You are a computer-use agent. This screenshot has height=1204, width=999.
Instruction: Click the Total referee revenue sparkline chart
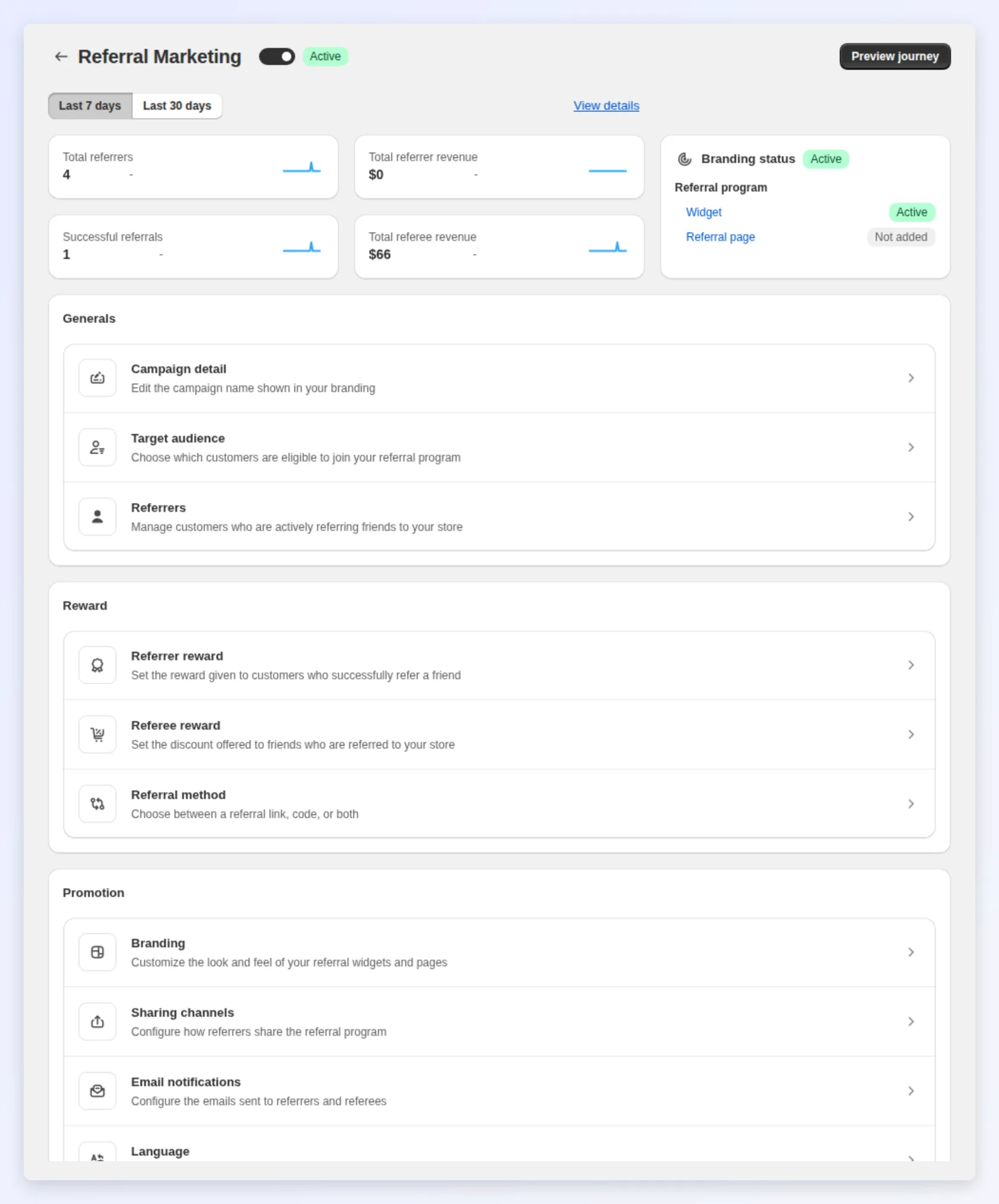[x=607, y=247]
